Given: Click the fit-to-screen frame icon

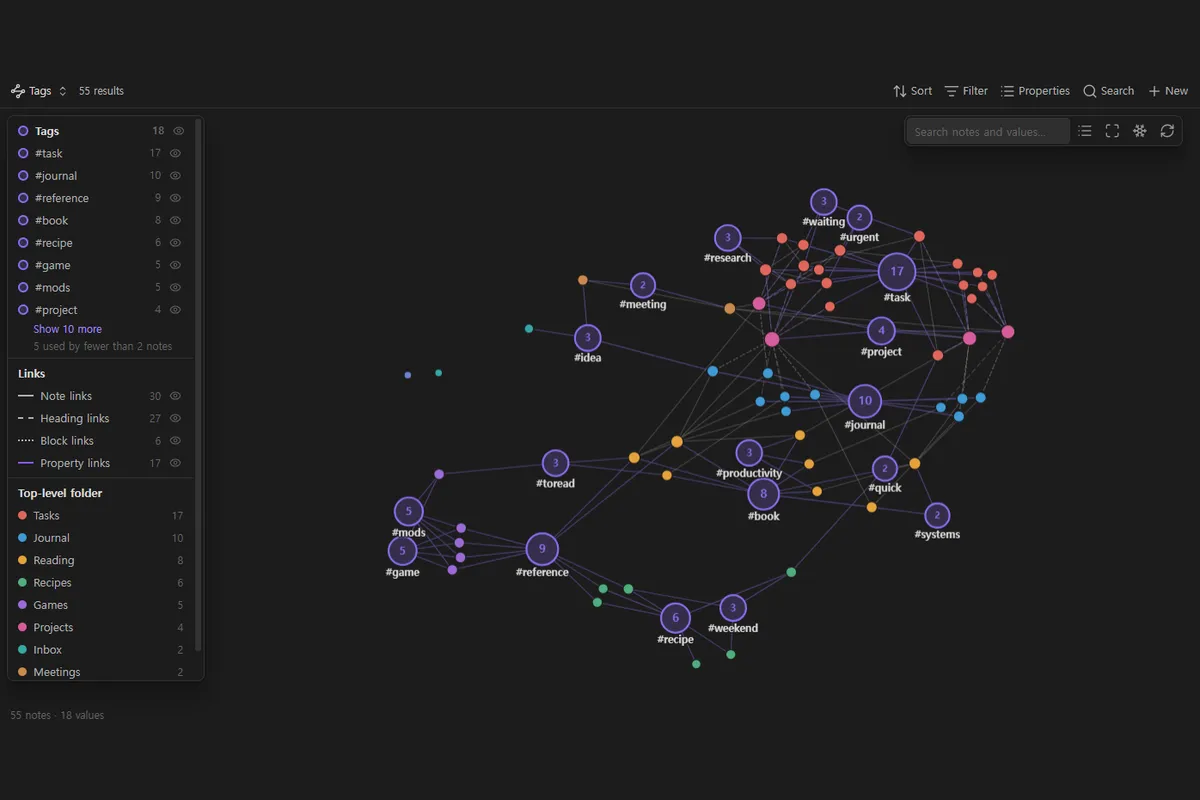Looking at the screenshot, I should [x=1112, y=131].
